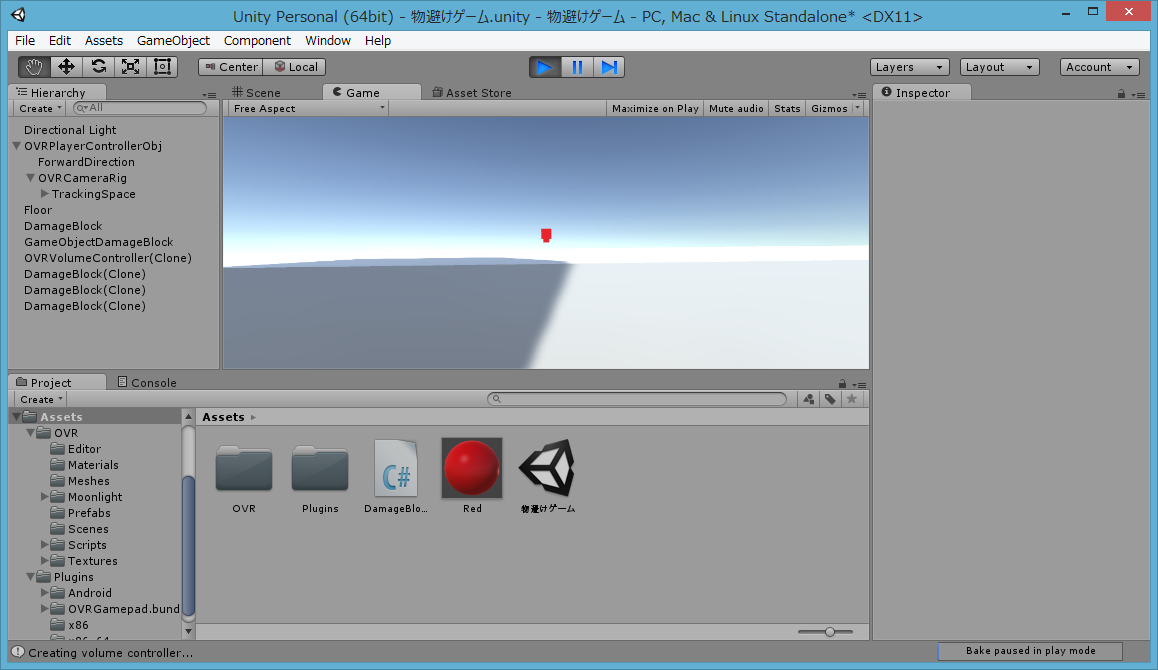Open the GameObject menu

click(x=174, y=41)
